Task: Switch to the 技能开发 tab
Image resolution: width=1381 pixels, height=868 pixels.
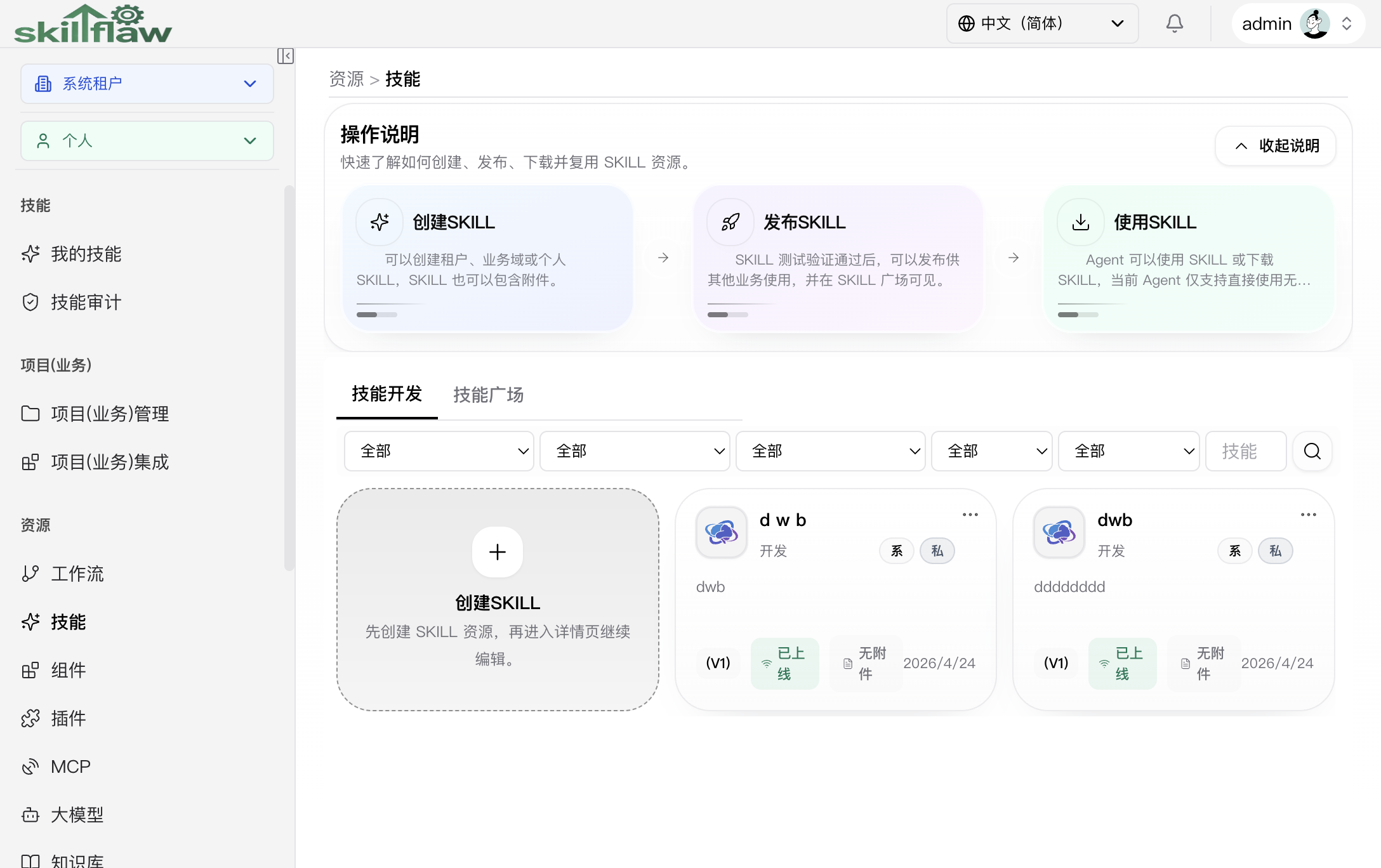Action: pyautogui.click(x=387, y=395)
